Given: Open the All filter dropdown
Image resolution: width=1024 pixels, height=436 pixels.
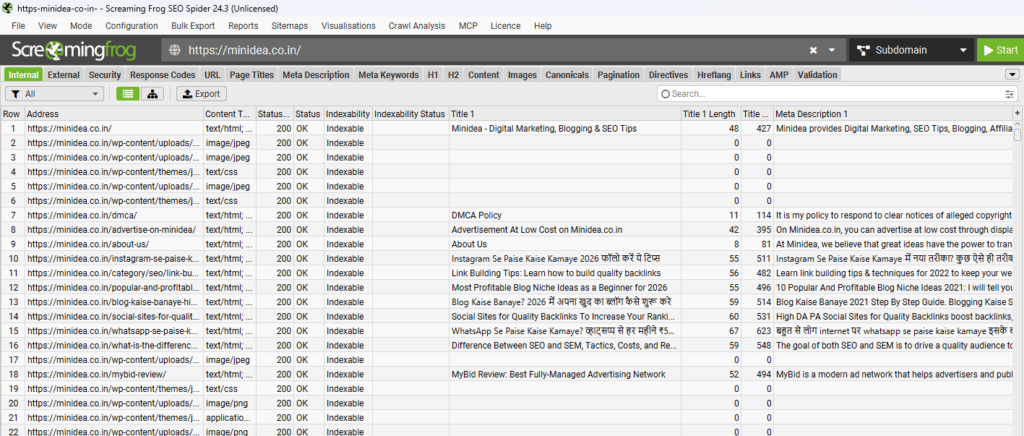Looking at the screenshot, I should (x=55, y=94).
